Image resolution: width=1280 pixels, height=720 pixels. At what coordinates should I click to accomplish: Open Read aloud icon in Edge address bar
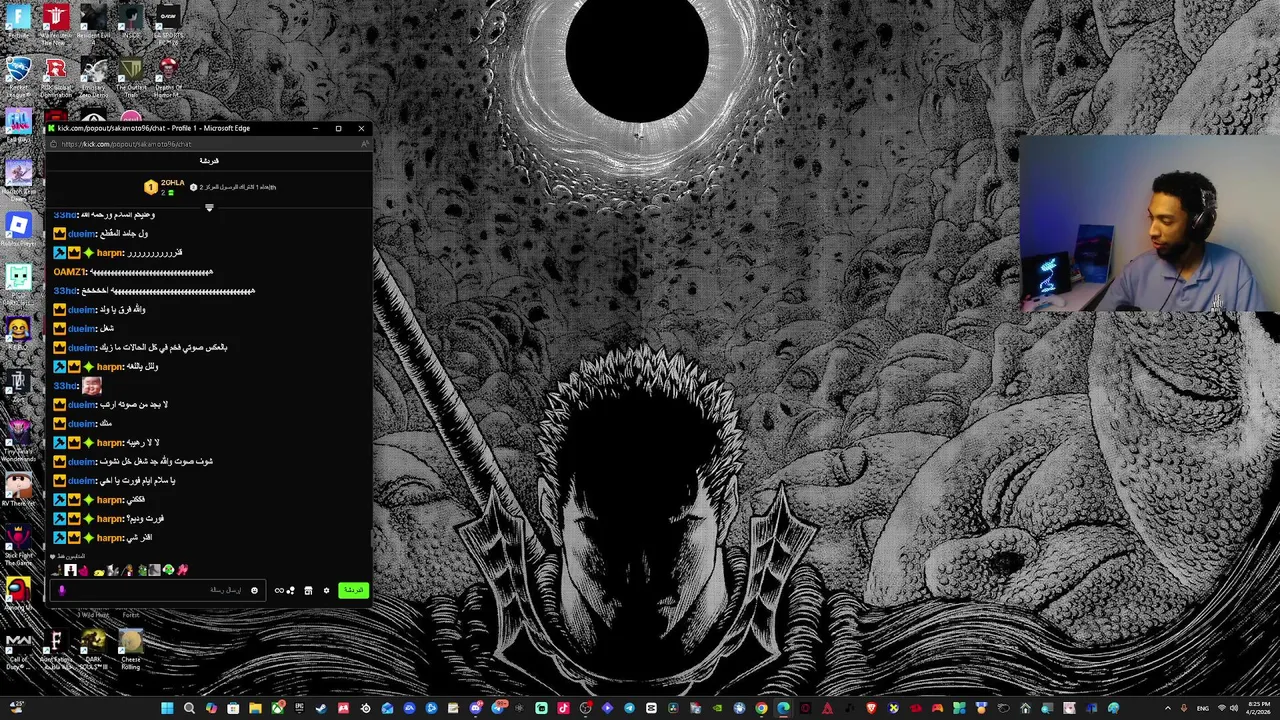click(x=364, y=144)
